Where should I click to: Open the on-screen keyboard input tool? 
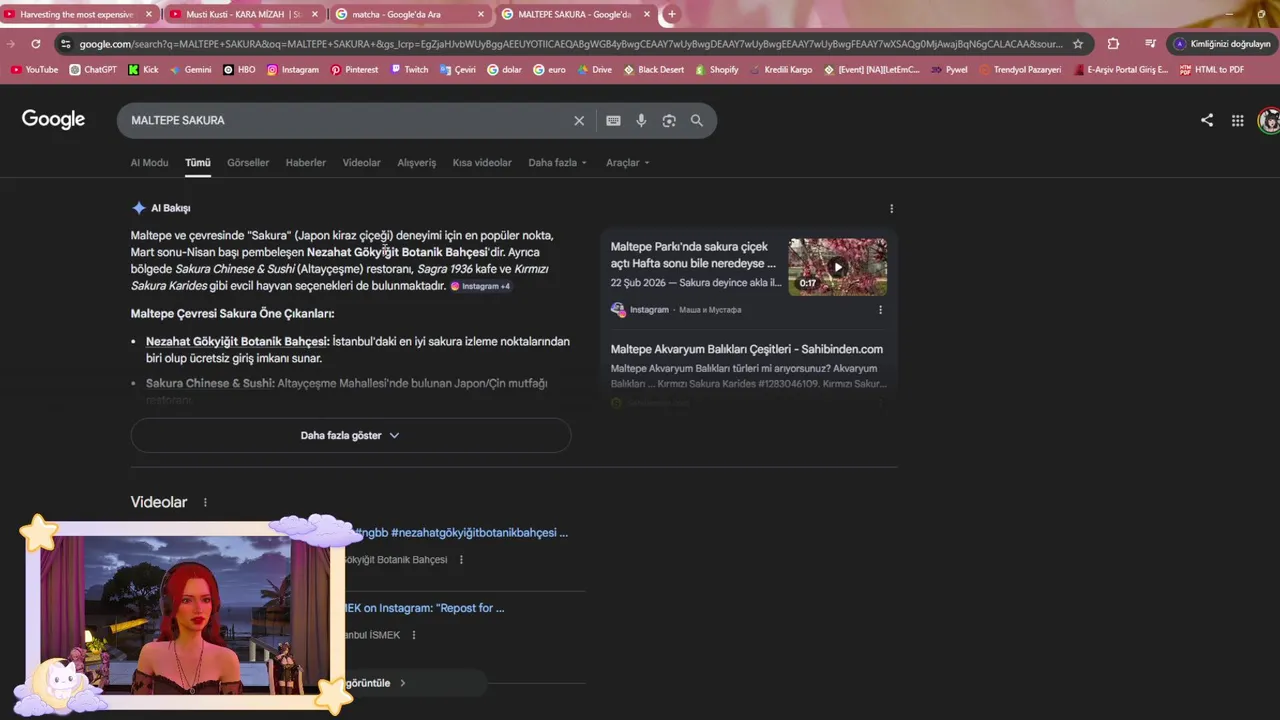point(613,120)
